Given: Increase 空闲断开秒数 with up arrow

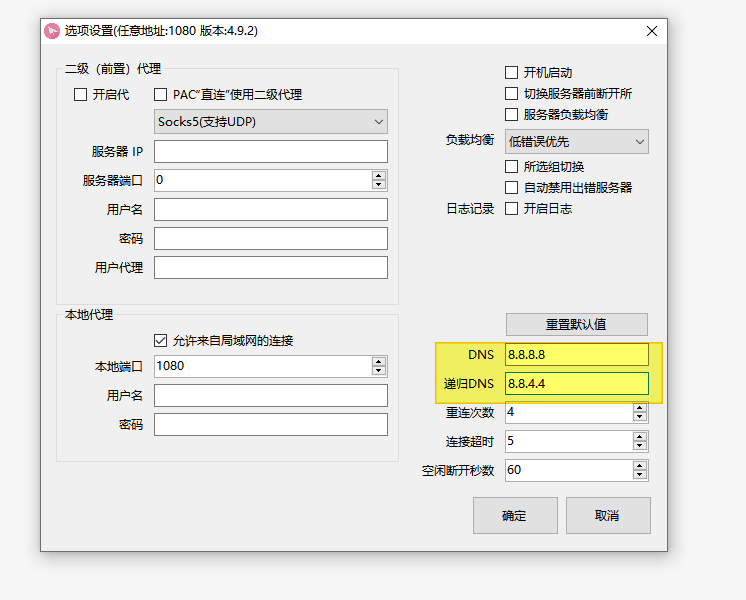Looking at the screenshot, I should [639, 465].
